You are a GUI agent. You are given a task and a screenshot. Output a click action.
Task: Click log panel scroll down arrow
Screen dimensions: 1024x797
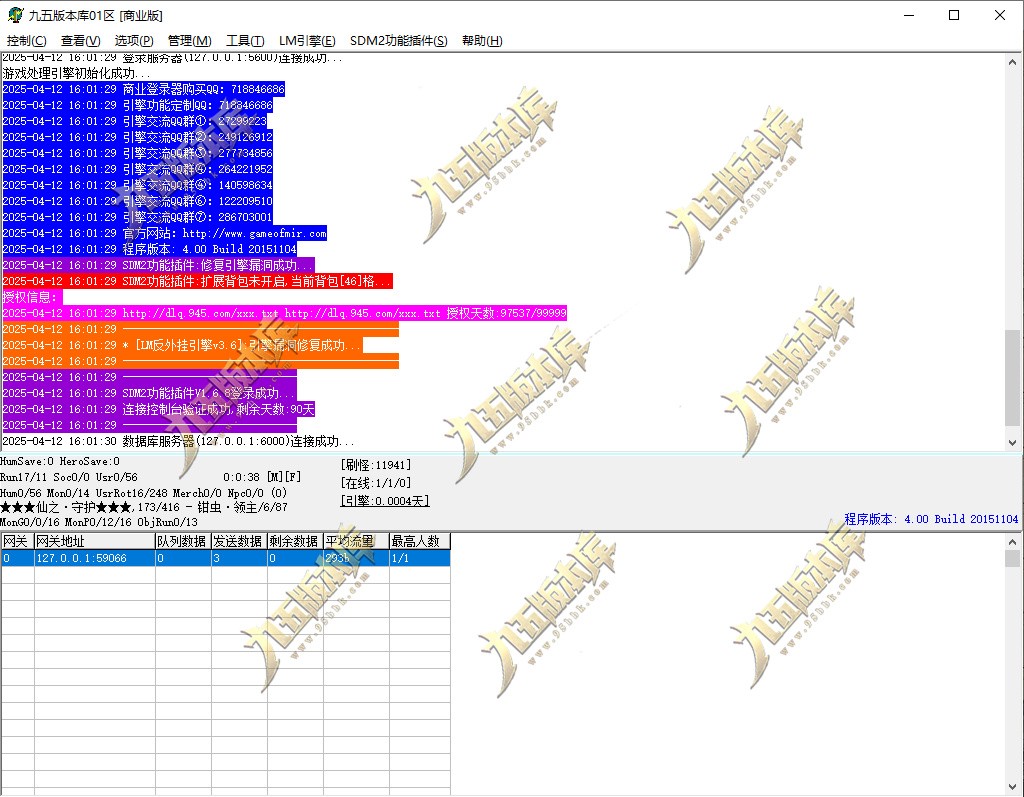pos(1012,442)
